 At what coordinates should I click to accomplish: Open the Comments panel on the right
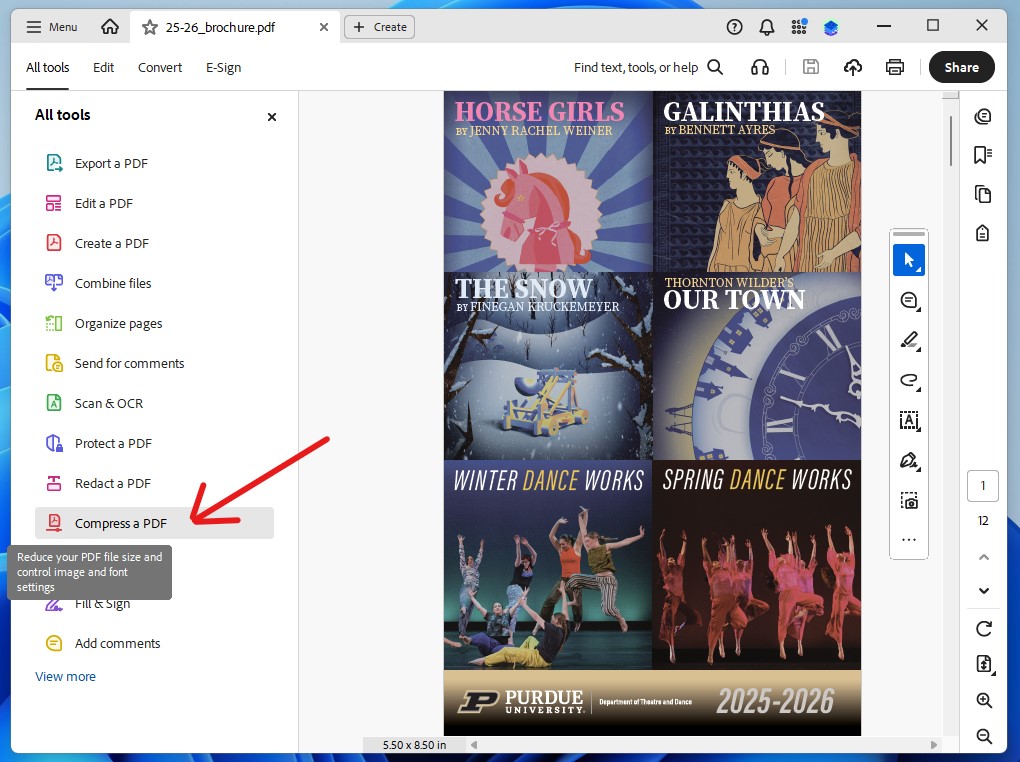point(983,116)
